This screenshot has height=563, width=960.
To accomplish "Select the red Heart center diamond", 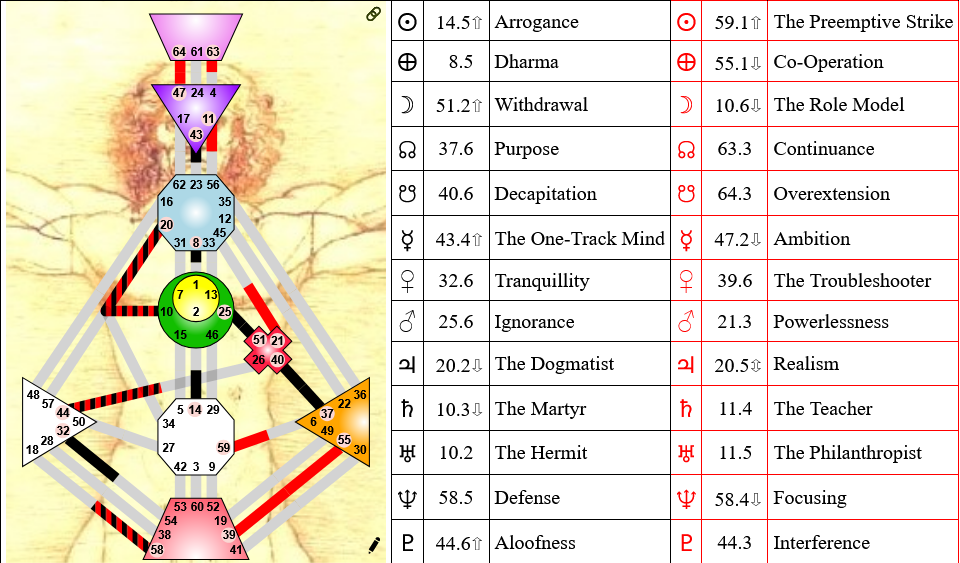I will pyautogui.click(x=268, y=349).
